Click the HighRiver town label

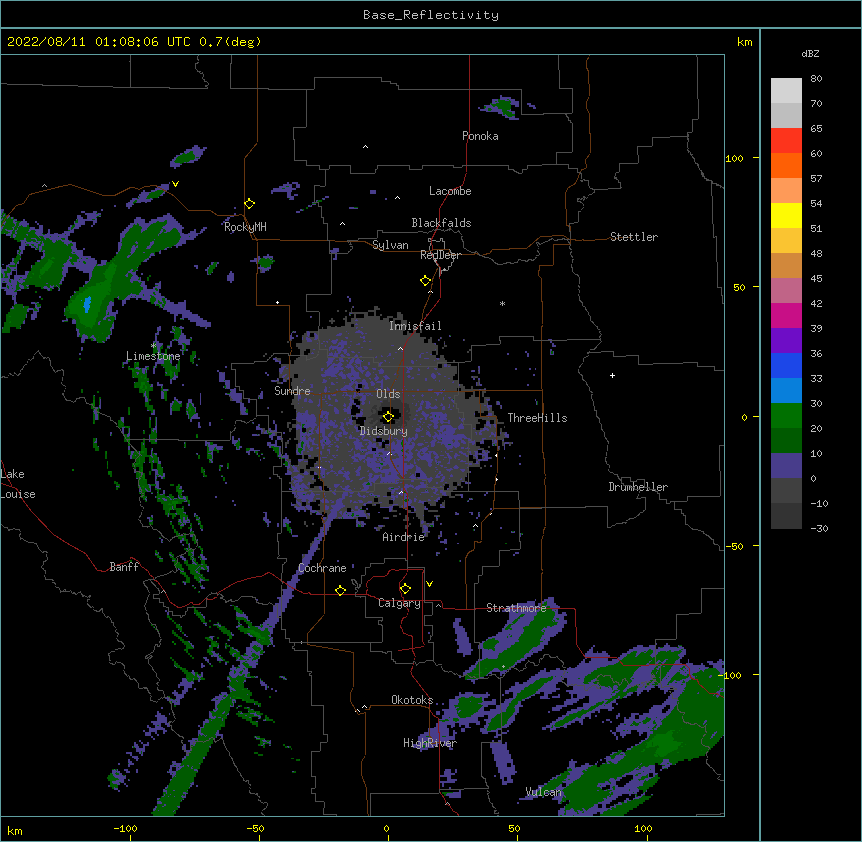tap(430, 743)
